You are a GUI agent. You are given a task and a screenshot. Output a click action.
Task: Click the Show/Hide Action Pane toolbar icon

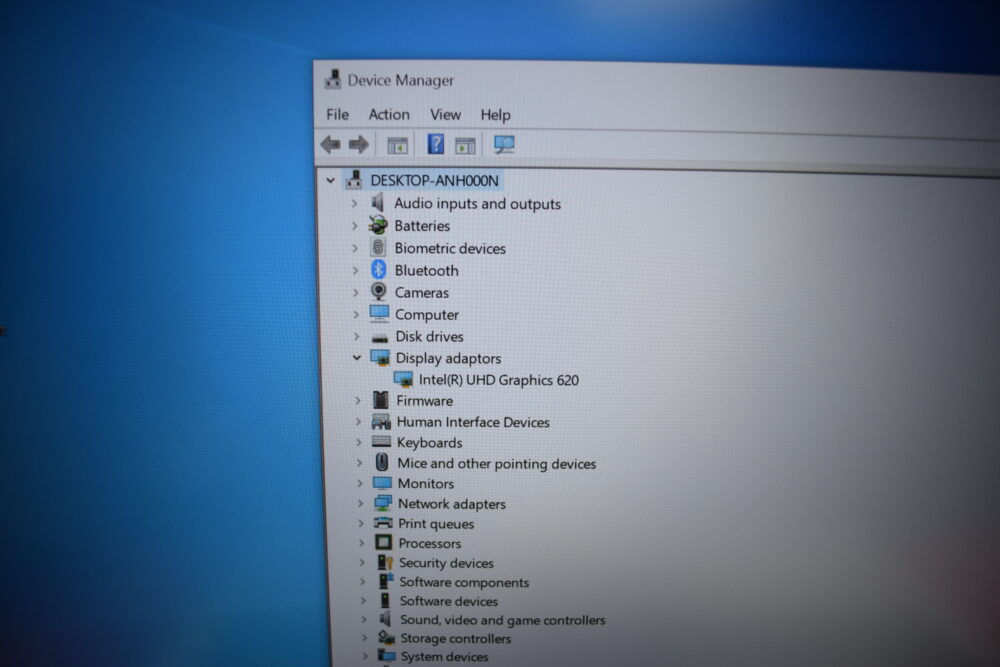coord(466,146)
